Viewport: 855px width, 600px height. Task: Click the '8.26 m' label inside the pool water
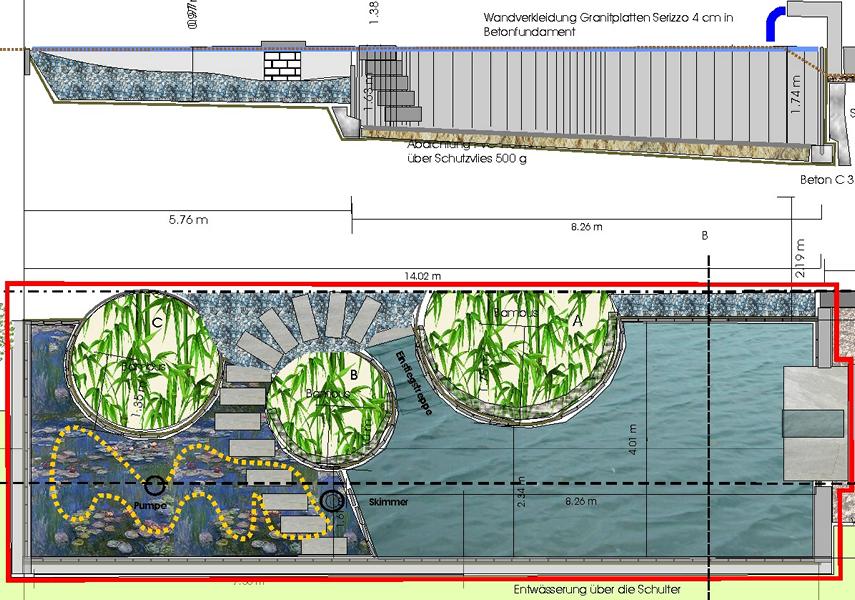(581, 501)
